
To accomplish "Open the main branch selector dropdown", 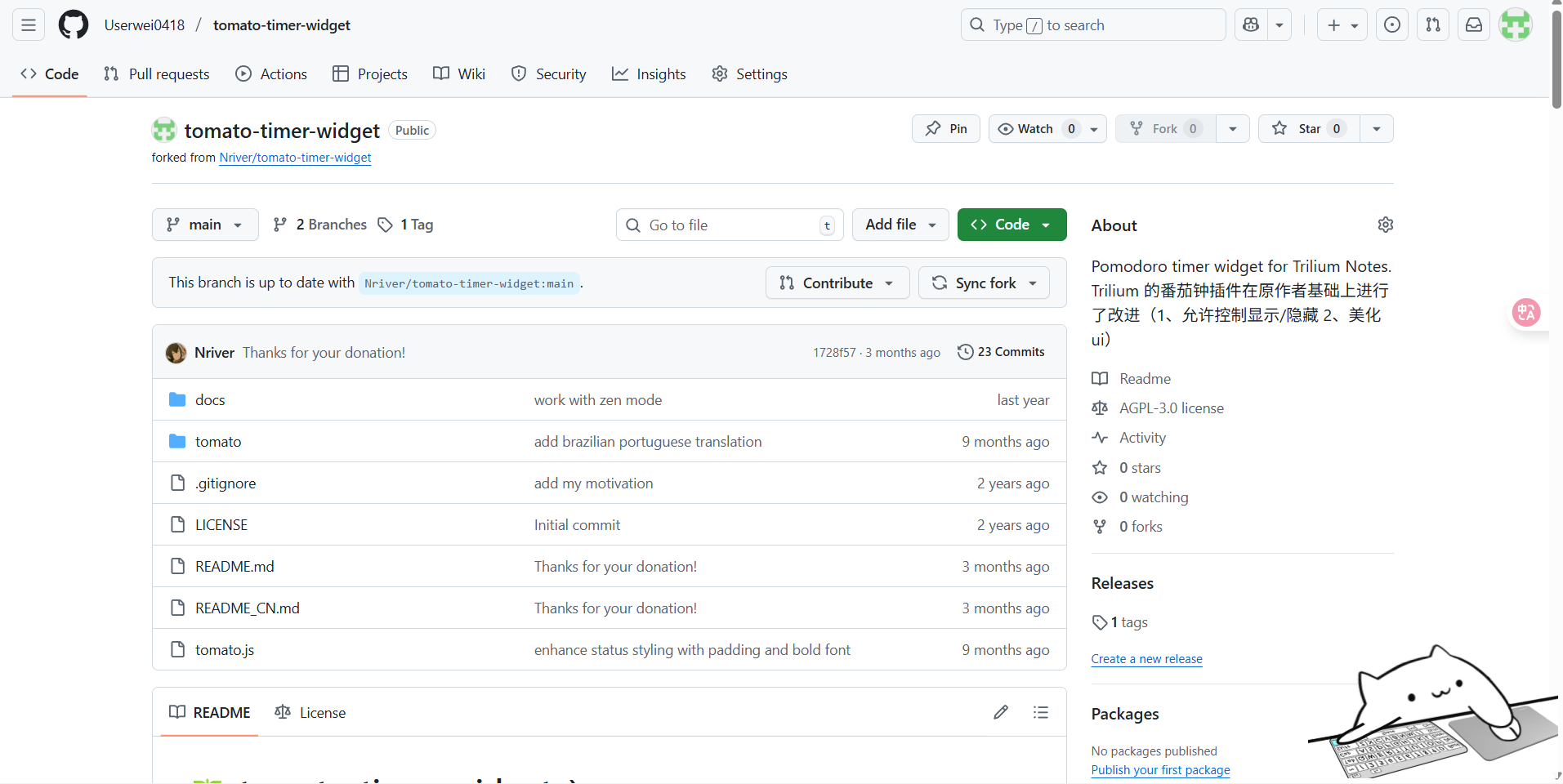I will click(x=205, y=225).
